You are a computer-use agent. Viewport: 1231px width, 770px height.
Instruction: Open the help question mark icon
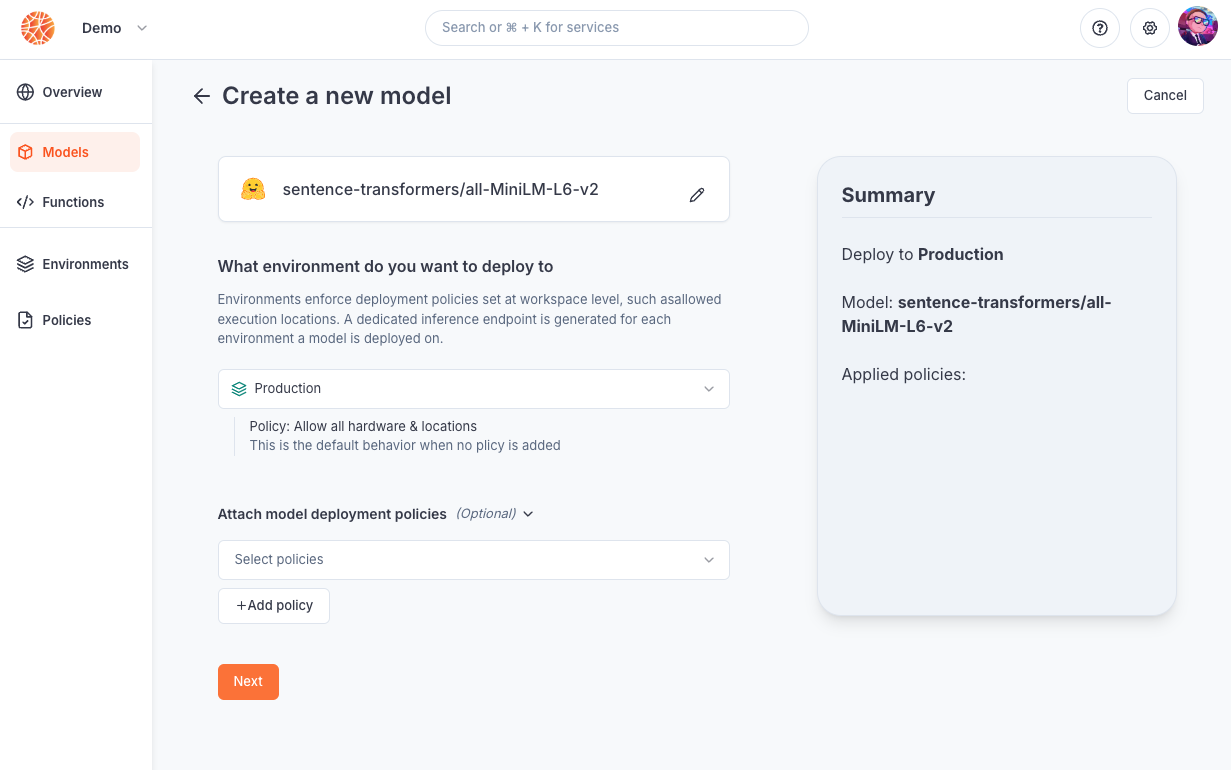tap(1100, 28)
